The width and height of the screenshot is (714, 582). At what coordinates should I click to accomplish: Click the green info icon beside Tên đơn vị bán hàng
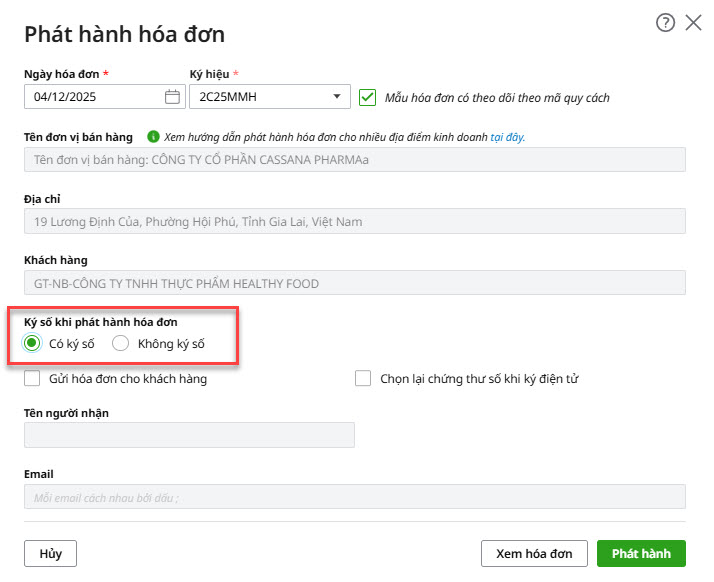click(x=153, y=137)
